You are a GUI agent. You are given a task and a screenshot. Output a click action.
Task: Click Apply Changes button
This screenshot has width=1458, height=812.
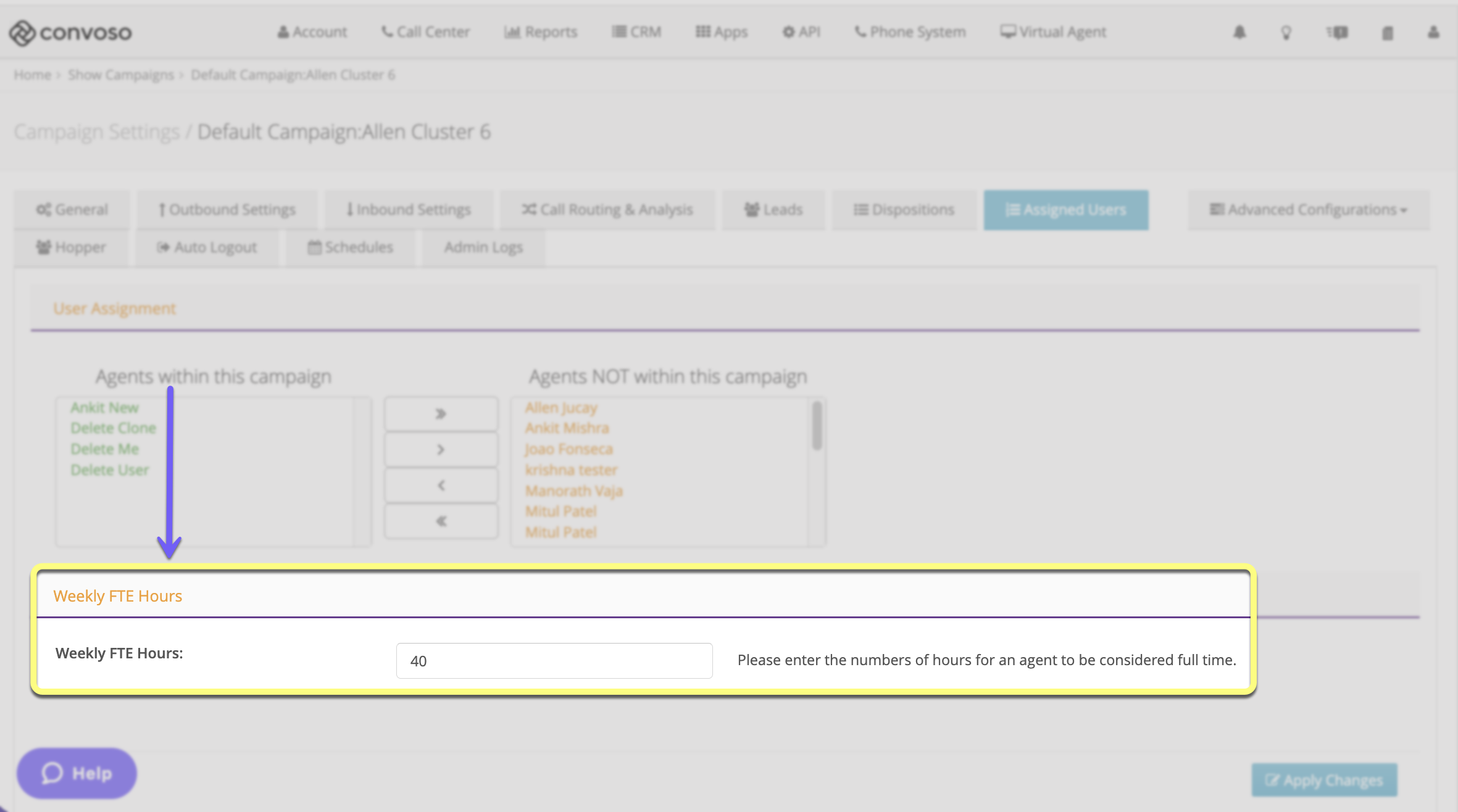(x=1324, y=780)
